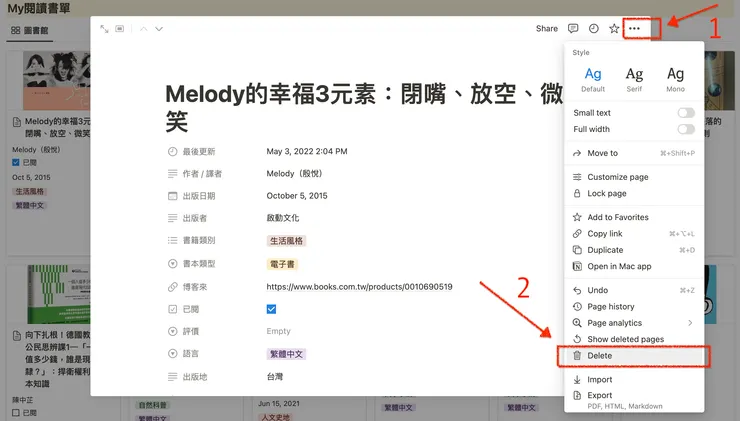The width and height of the screenshot is (740, 421).
Task: Click Delete in the page menu
Action: tap(634, 356)
